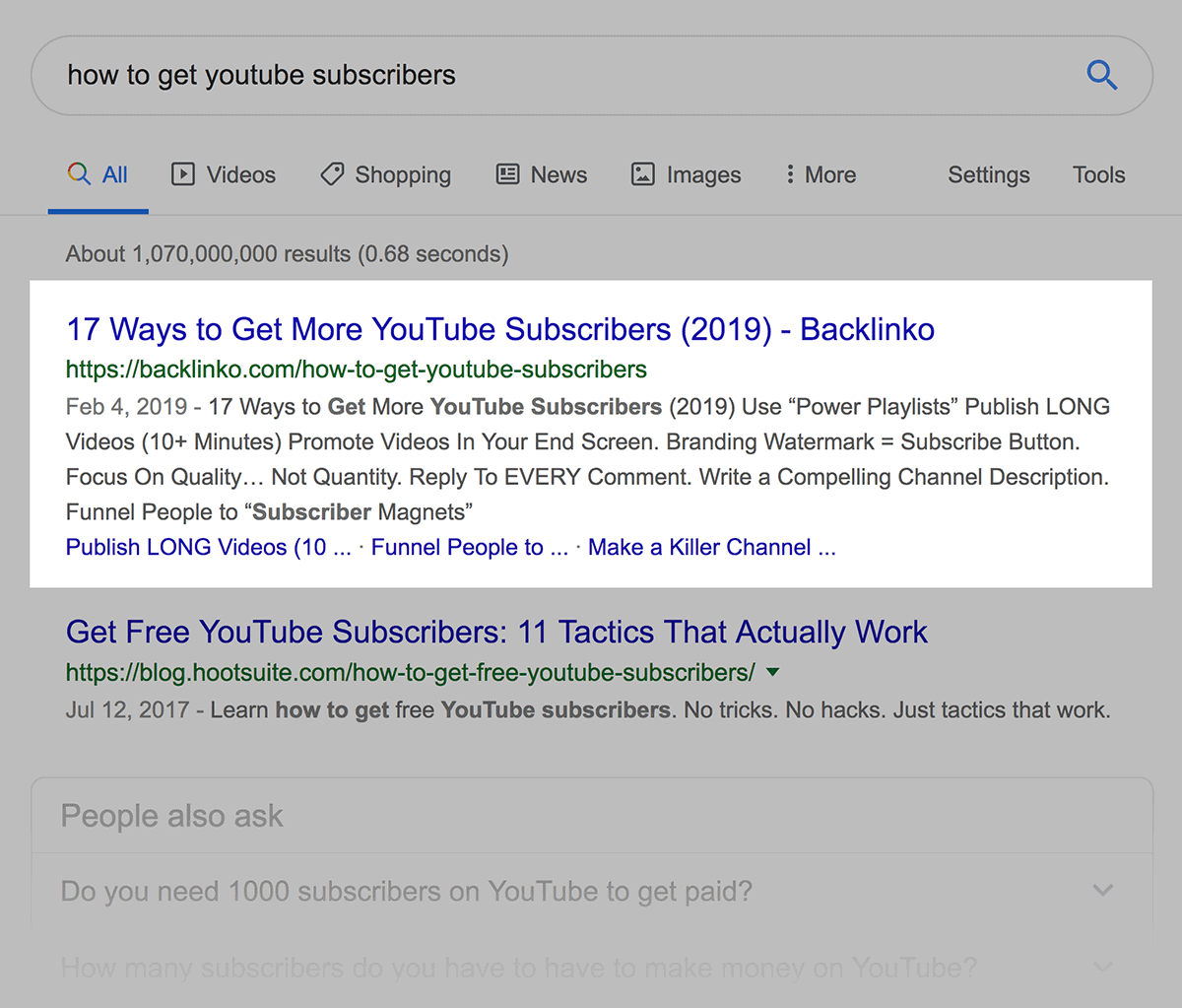
Task: Switch to the Videos tab
Action: [x=224, y=174]
